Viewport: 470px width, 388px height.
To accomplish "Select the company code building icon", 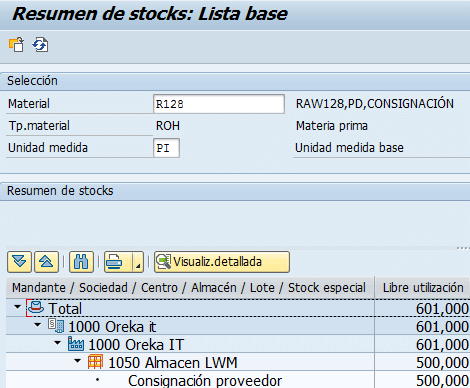I will tap(56, 326).
